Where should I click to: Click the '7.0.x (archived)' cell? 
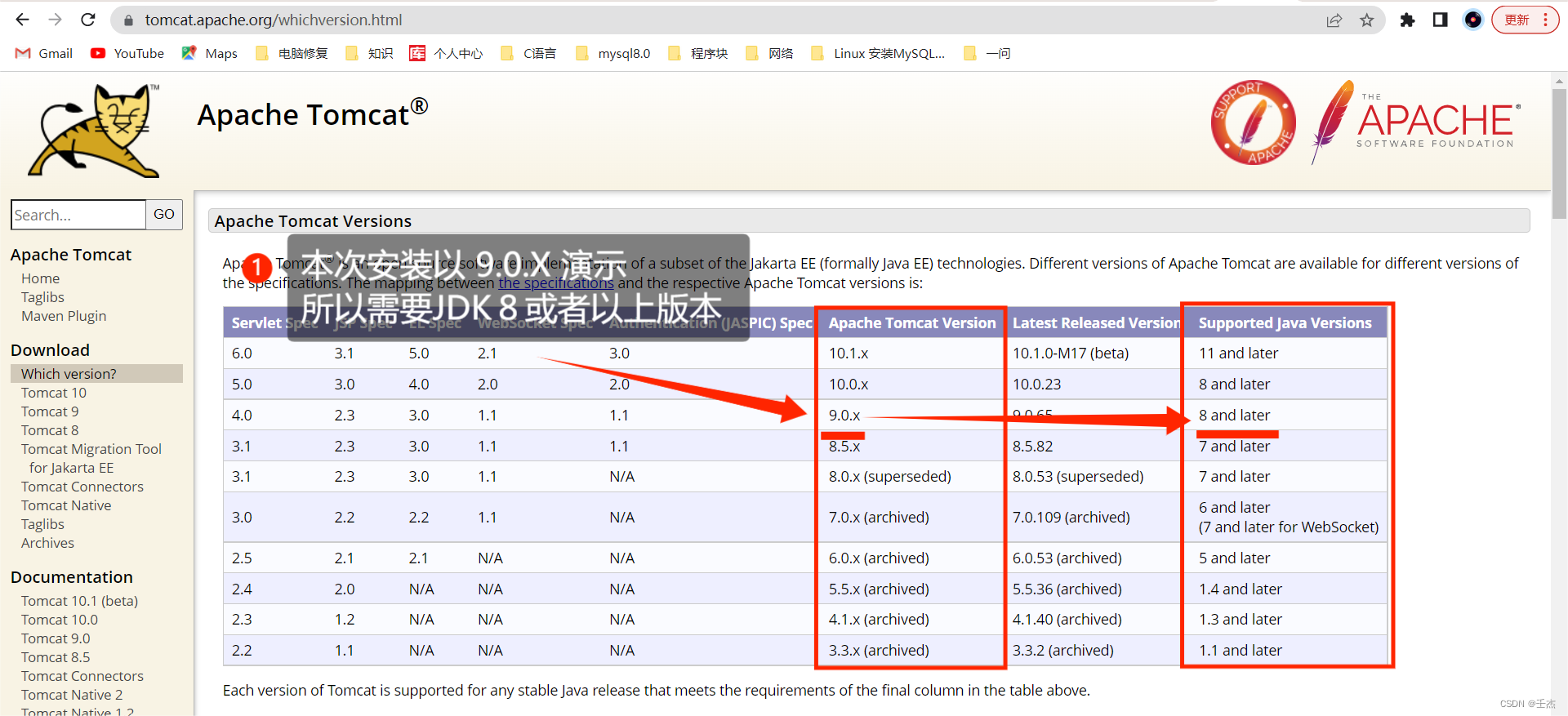pos(880,518)
